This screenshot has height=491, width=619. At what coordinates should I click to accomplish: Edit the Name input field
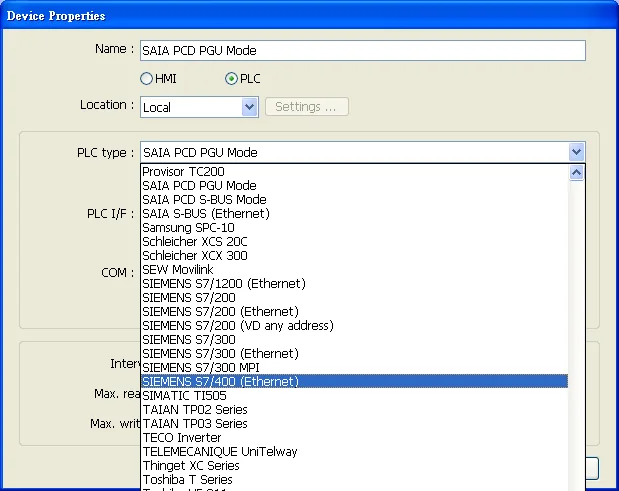coord(362,51)
